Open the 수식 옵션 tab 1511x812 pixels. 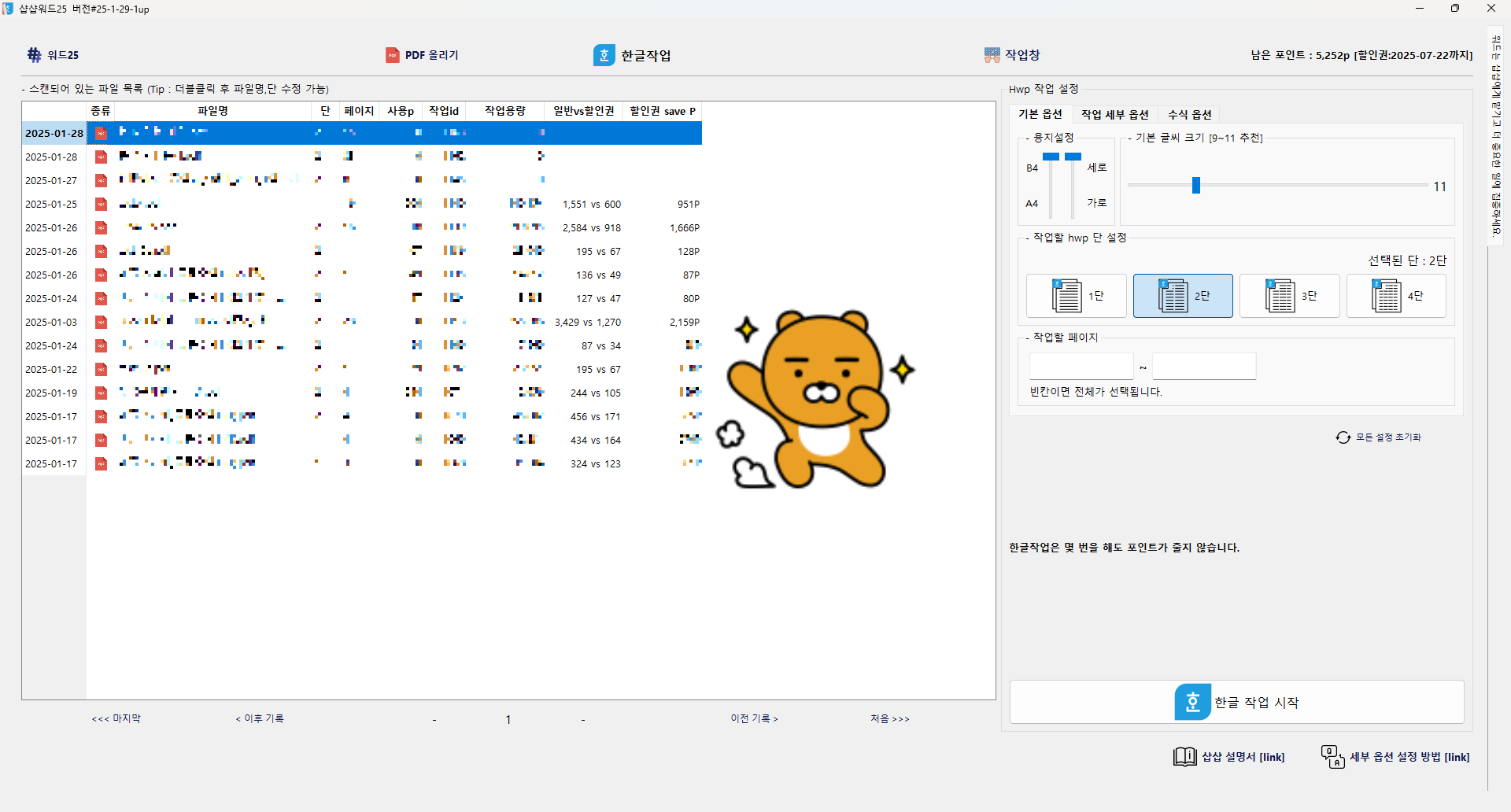1189,114
